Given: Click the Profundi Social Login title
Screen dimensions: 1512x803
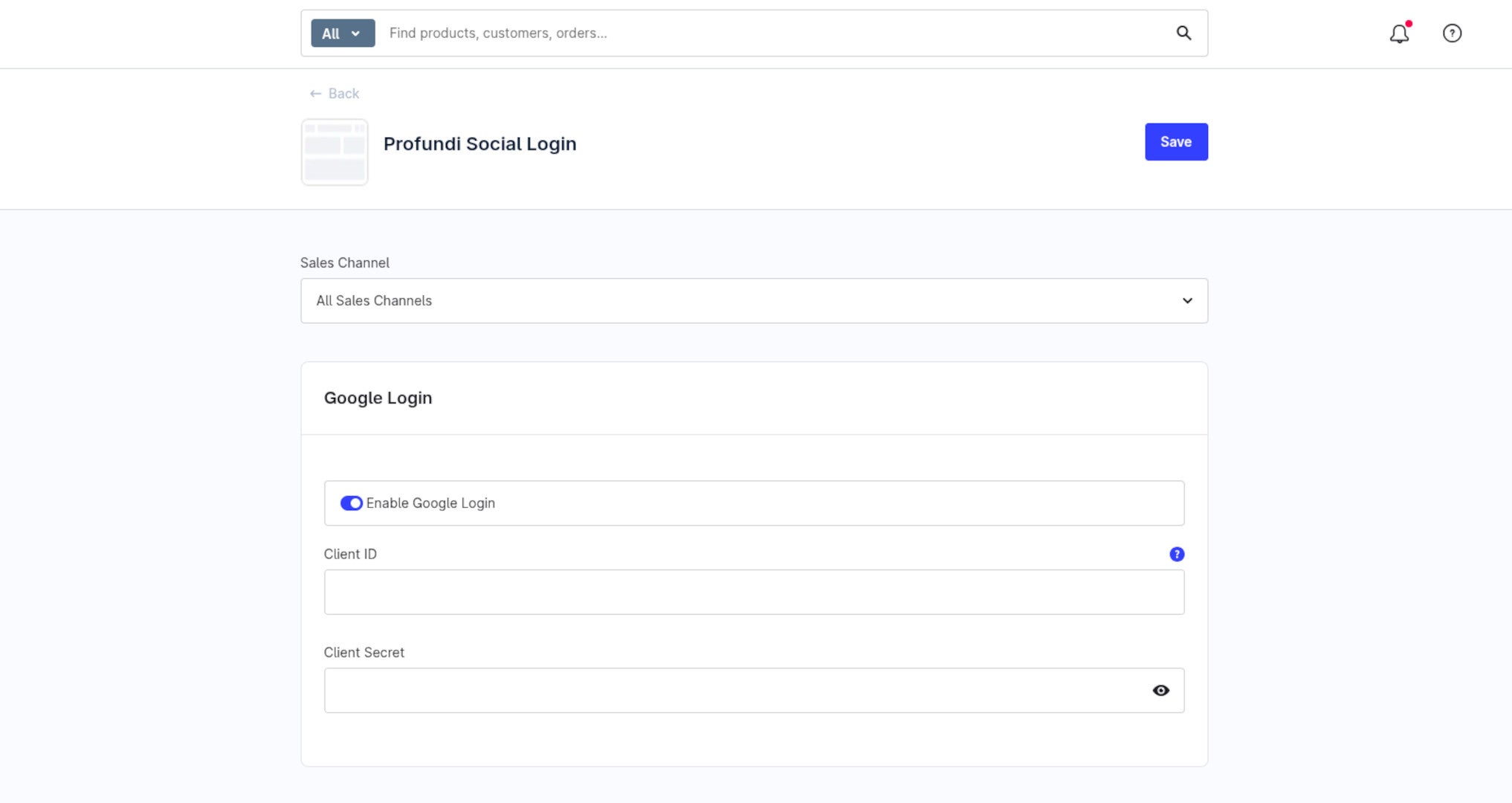Looking at the screenshot, I should tap(479, 143).
